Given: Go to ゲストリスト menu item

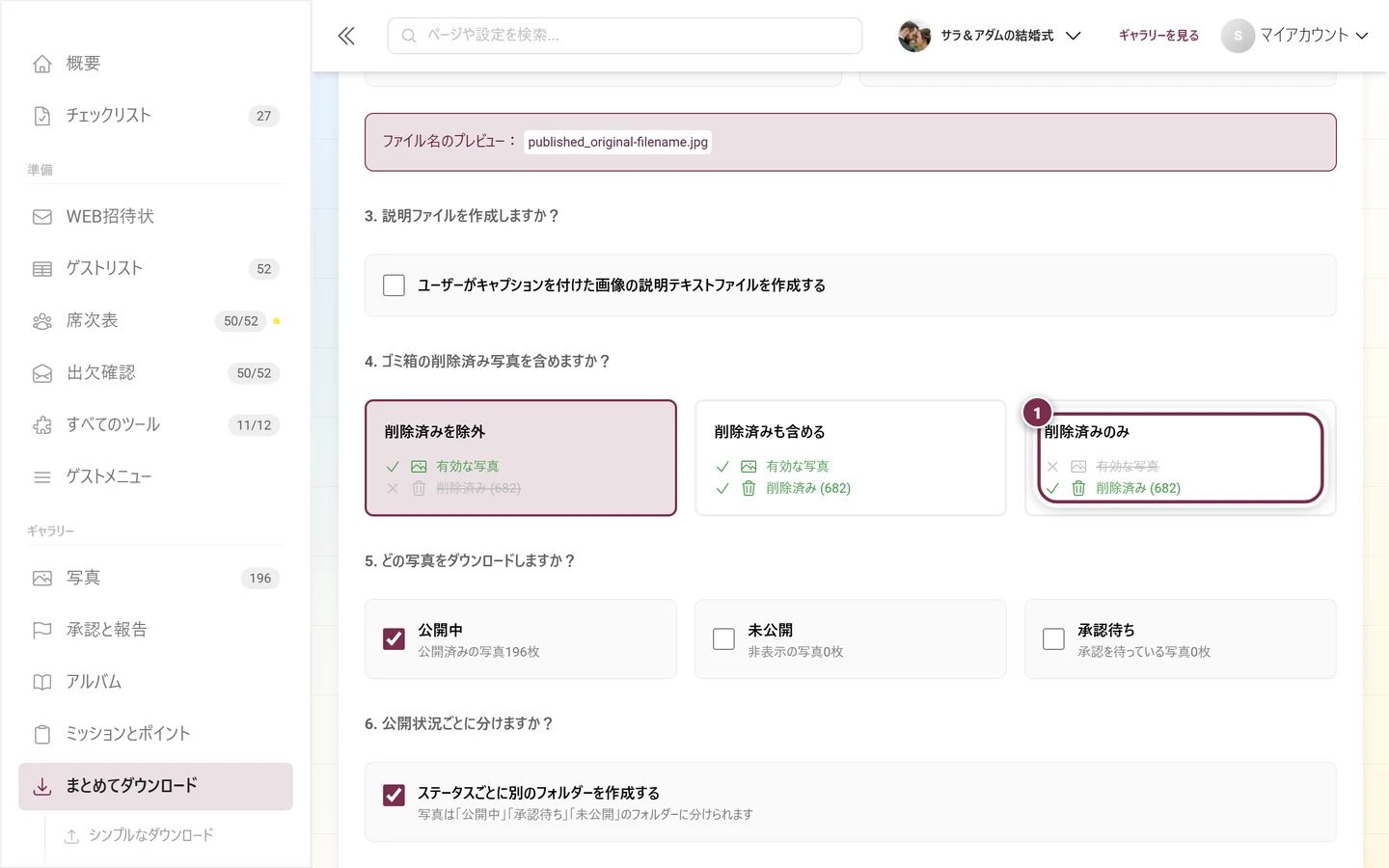Looking at the screenshot, I should pos(155,269).
